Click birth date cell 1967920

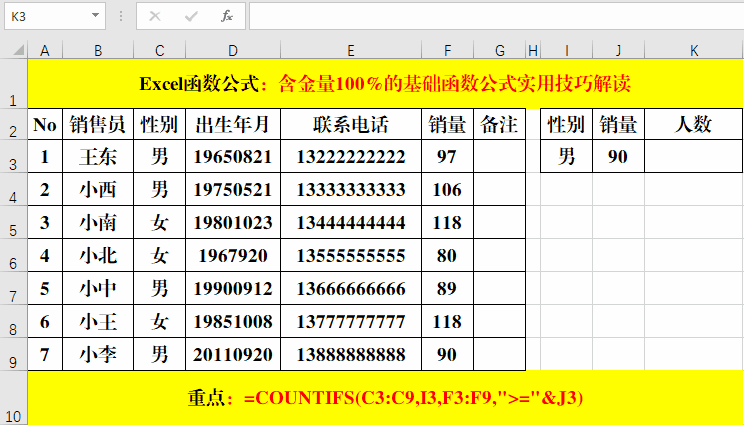click(232, 255)
